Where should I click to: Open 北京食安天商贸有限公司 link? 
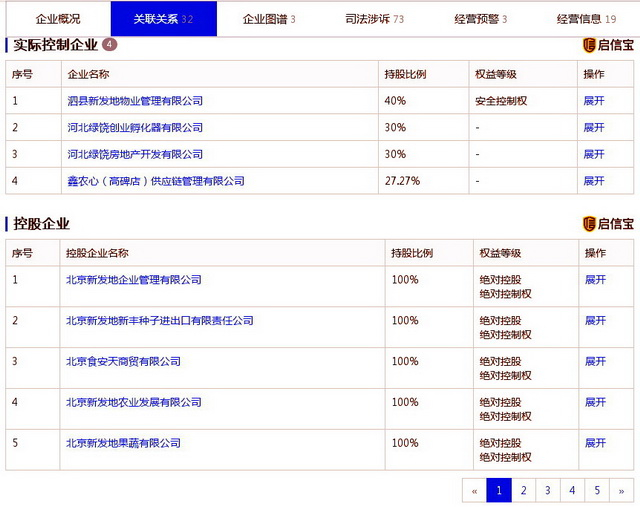click(123, 362)
